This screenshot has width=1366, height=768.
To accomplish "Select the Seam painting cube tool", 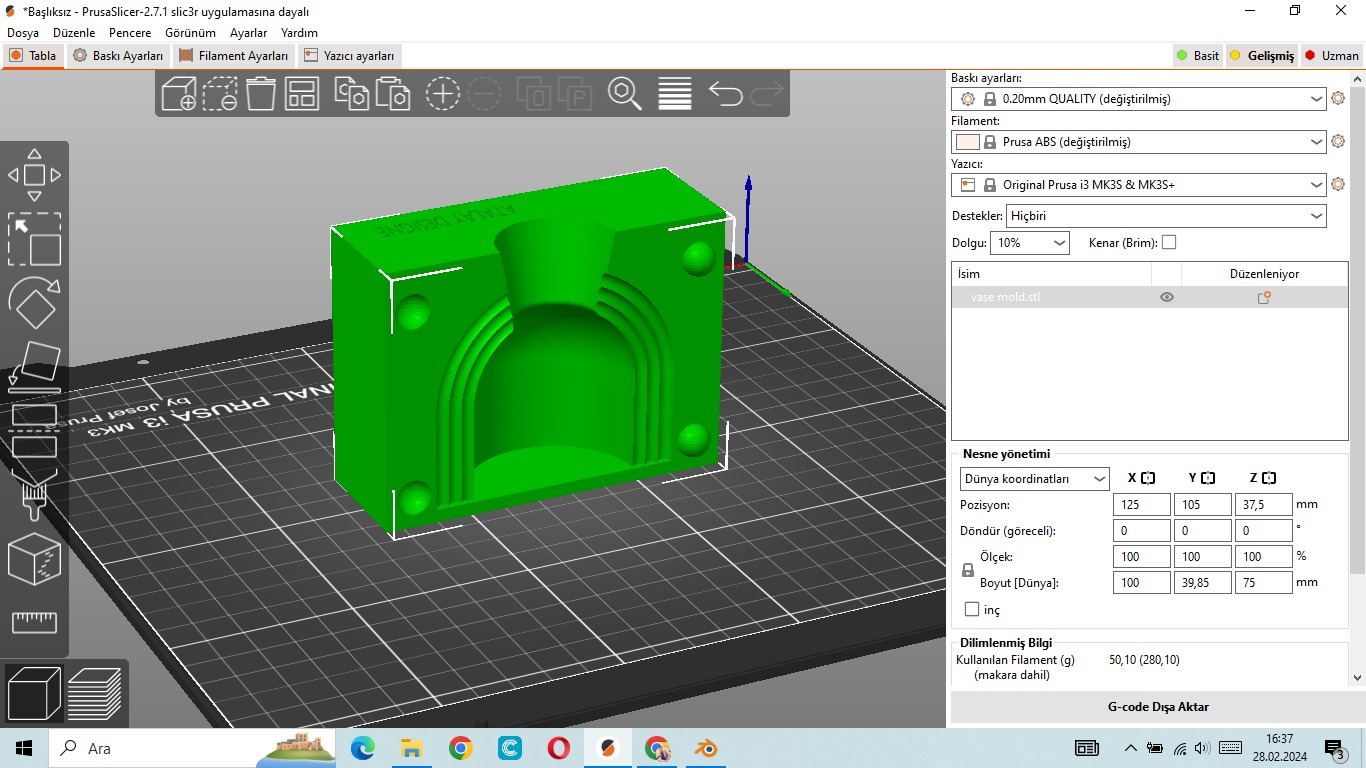I will [x=34, y=559].
